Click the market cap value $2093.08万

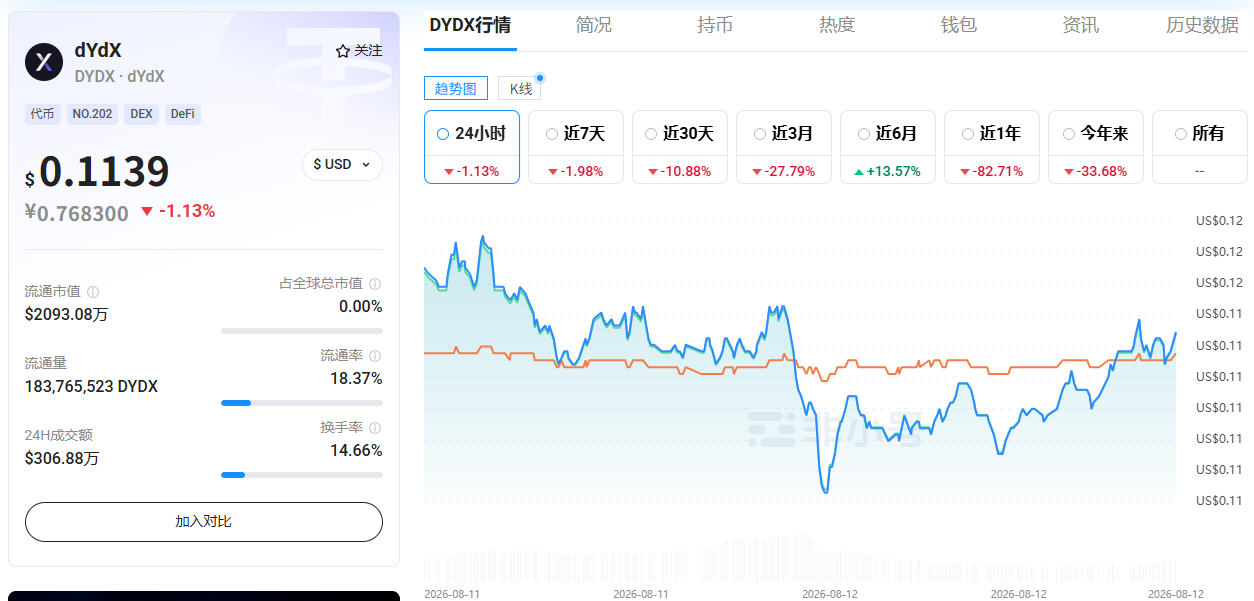pyautogui.click(x=67, y=314)
